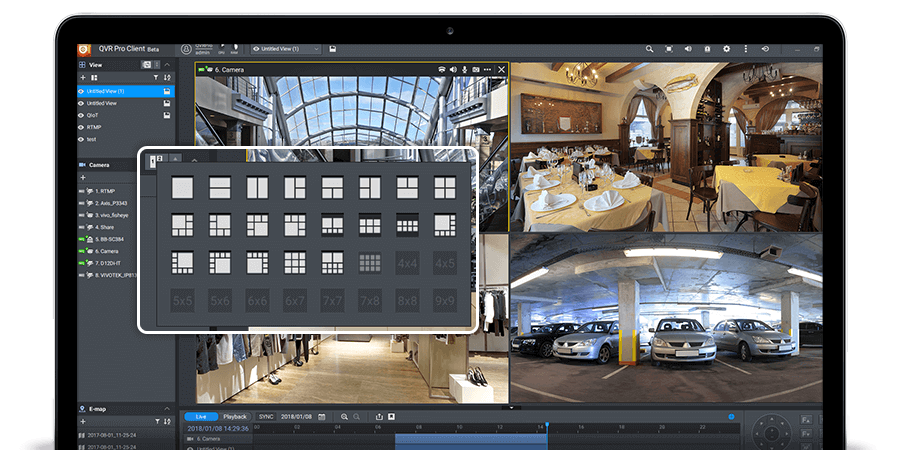This screenshot has height=450, width=900.
Task: Choose the 8x8 grid layout
Action: tap(407, 301)
